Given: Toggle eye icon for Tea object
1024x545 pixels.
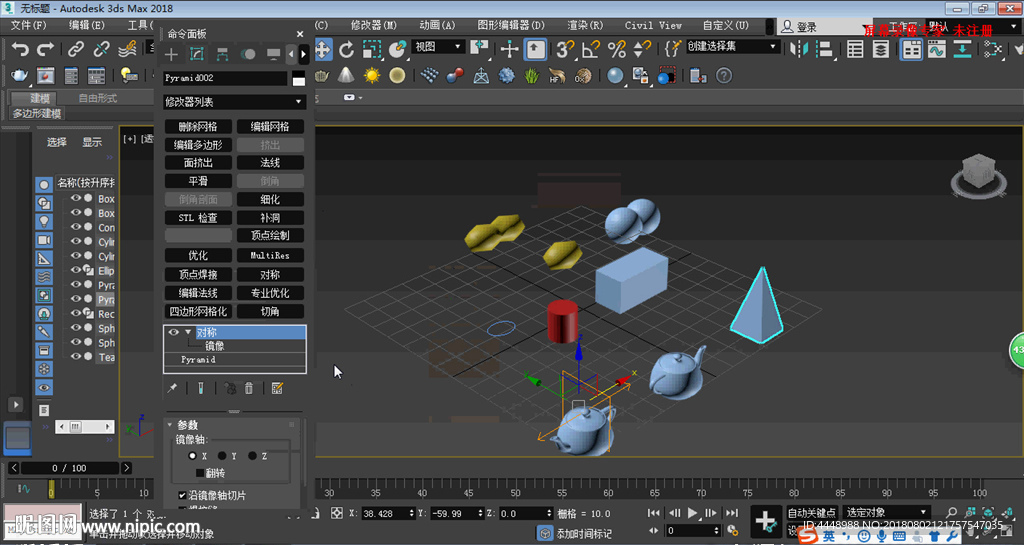Looking at the screenshot, I should [76, 356].
